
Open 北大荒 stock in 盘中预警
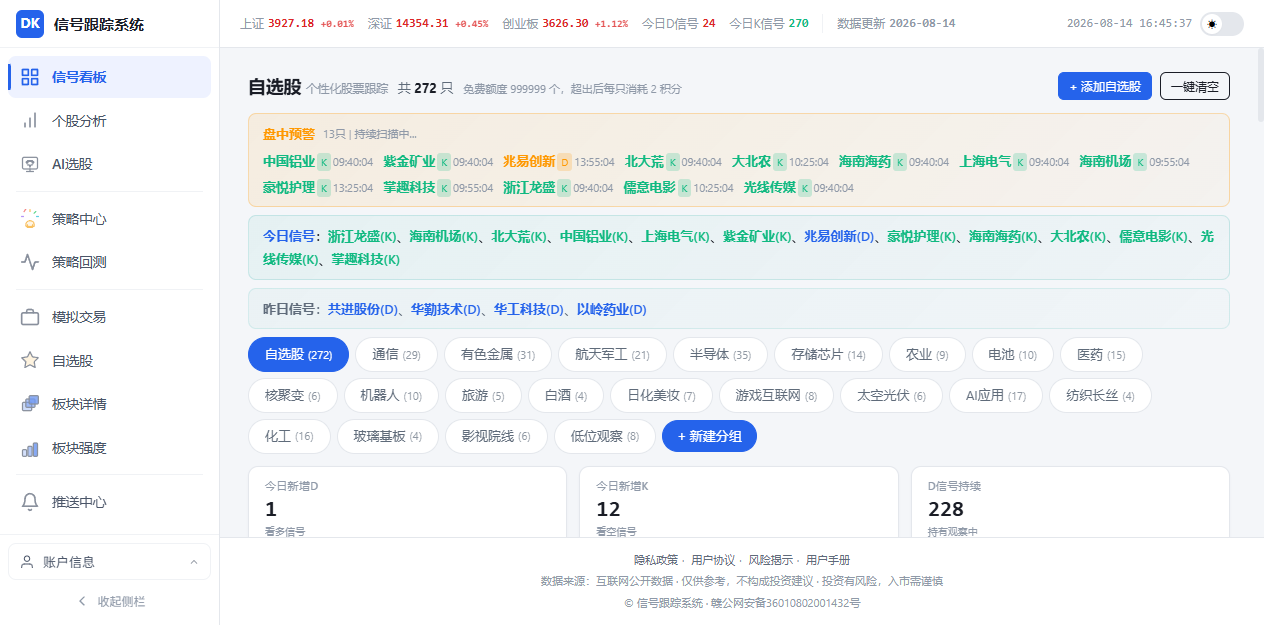tap(644, 161)
